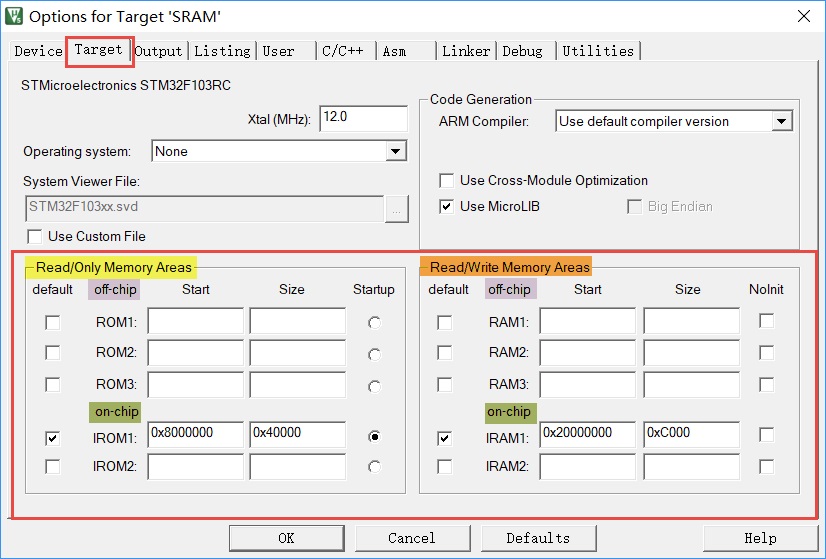Open the Linker tab
This screenshot has width=826, height=559.
click(x=466, y=51)
